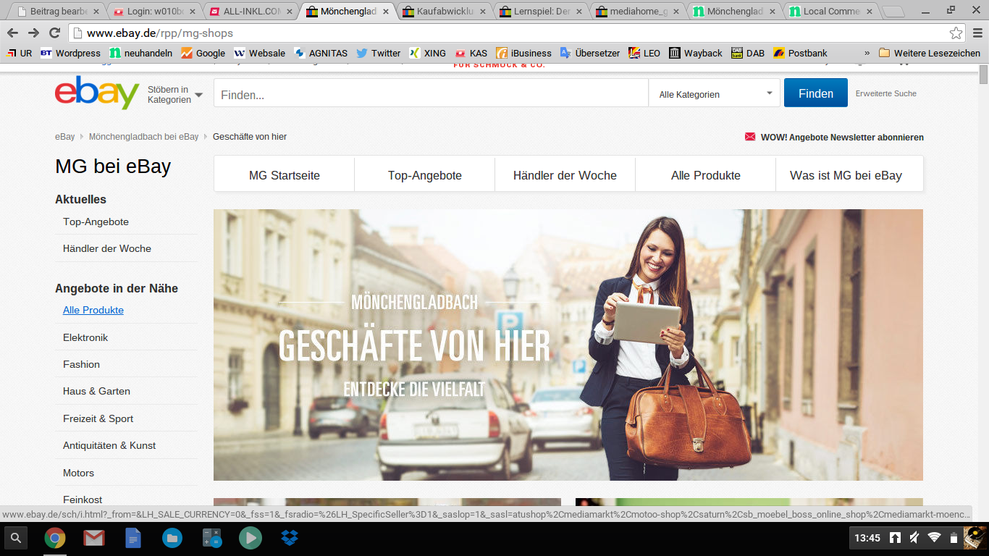Switch to the Local Commerce browser tab
Viewport: 989px width, 556px height.
tap(831, 11)
